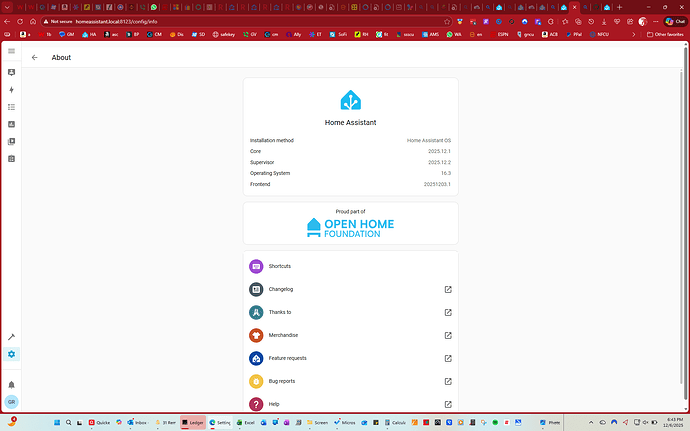Image resolution: width=690 pixels, height=431 pixels.
Task: Click the external link icon for Bug reports
Action: point(448,381)
